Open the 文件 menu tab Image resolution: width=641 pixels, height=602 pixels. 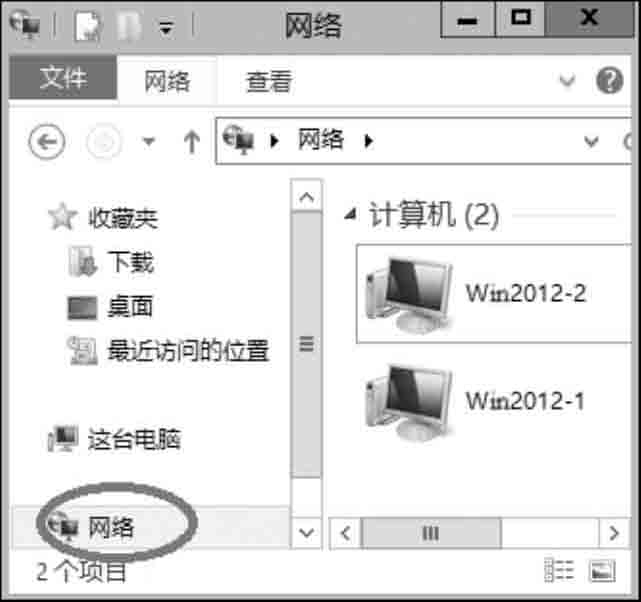[63, 78]
